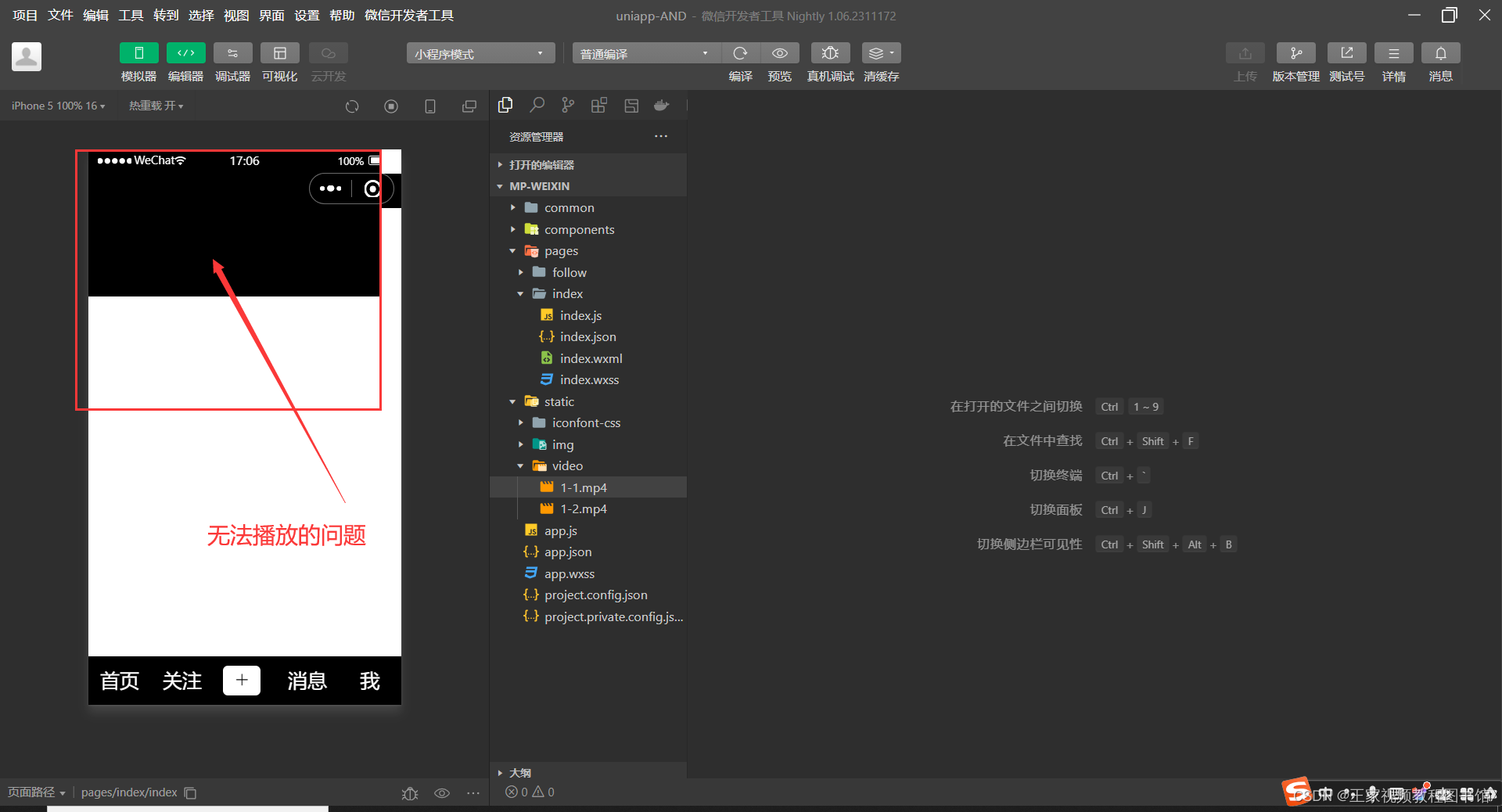The height and width of the screenshot is (812, 1502).
Task: Open the 模拟器 simulator panel
Action: point(138,61)
